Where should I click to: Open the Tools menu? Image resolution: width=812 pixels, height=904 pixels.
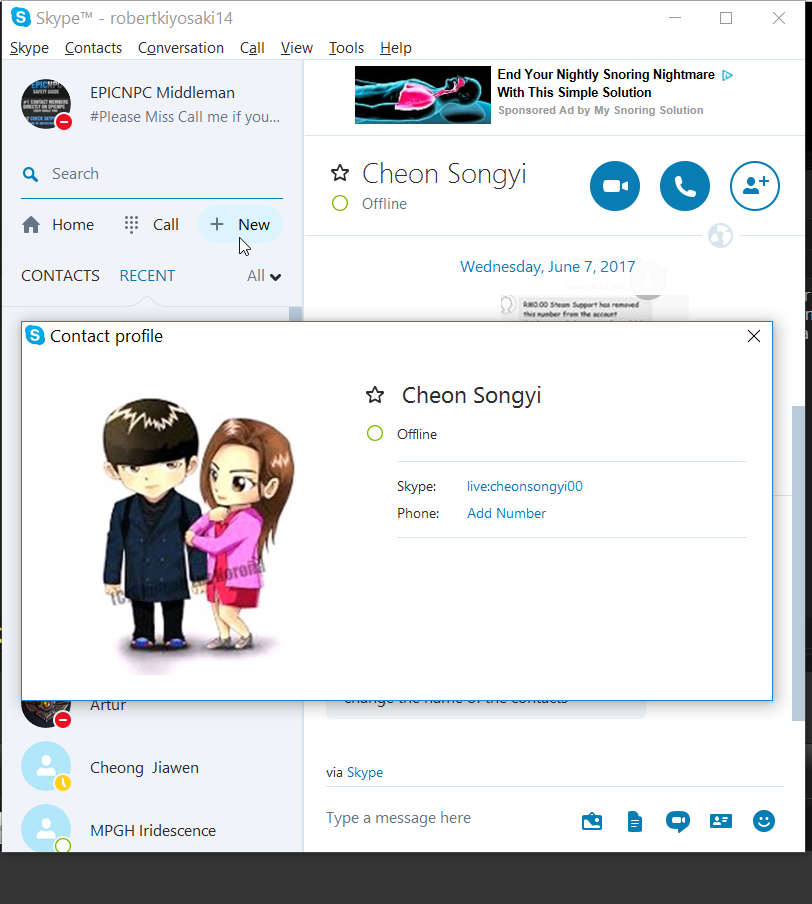[346, 48]
